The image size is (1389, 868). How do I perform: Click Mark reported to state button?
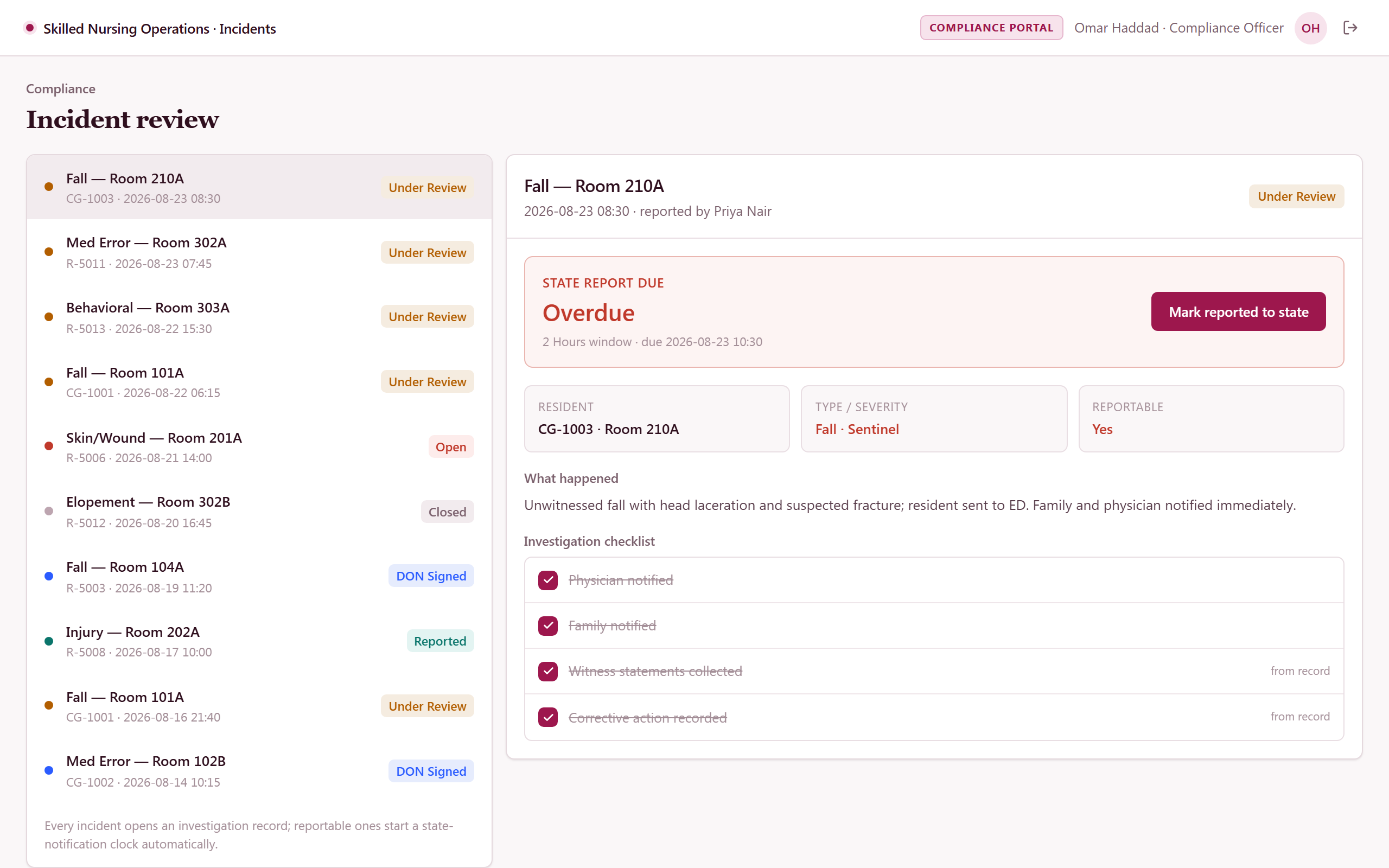click(x=1238, y=312)
